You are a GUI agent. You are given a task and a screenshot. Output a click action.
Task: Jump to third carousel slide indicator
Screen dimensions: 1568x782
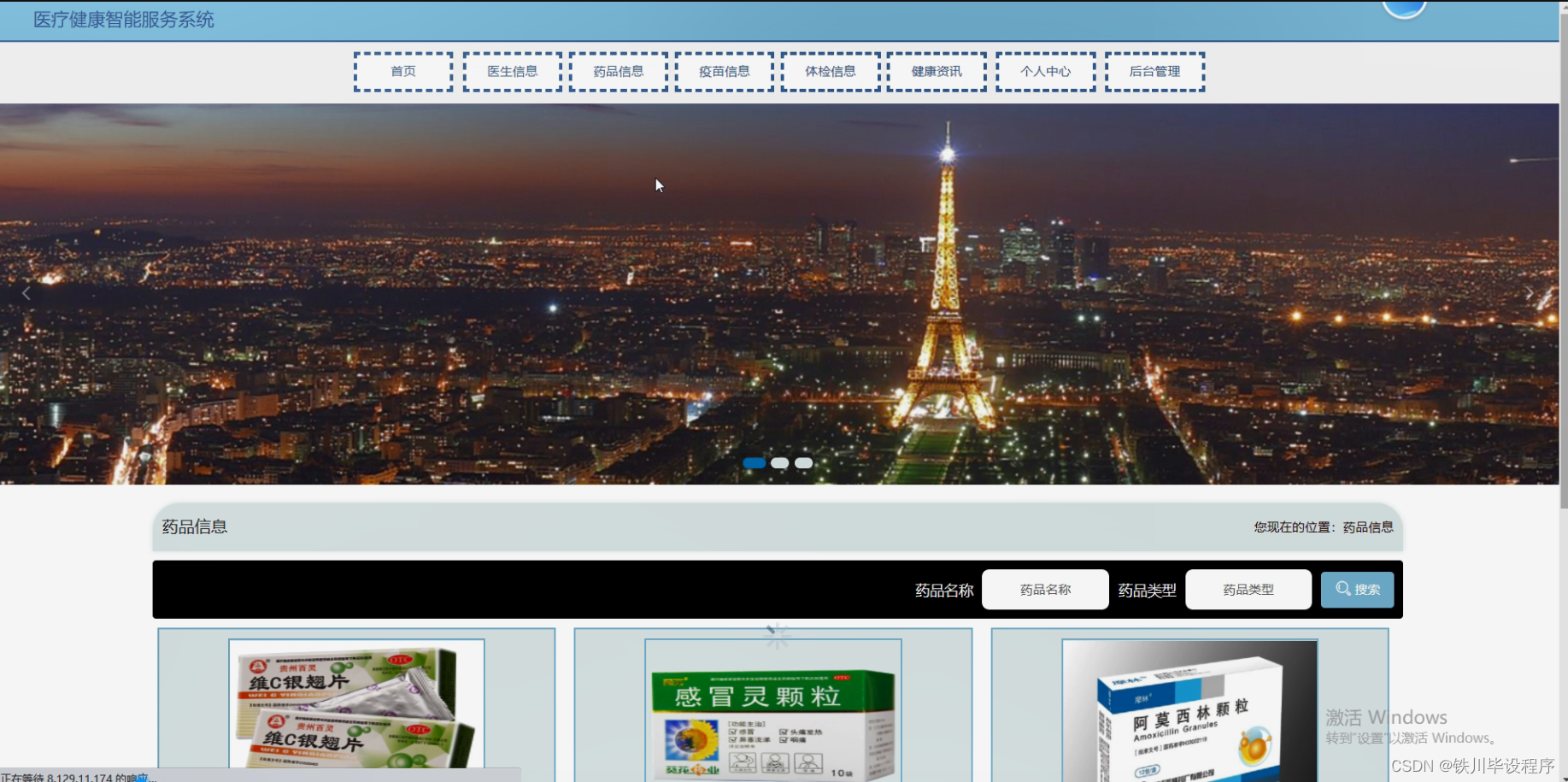804,463
